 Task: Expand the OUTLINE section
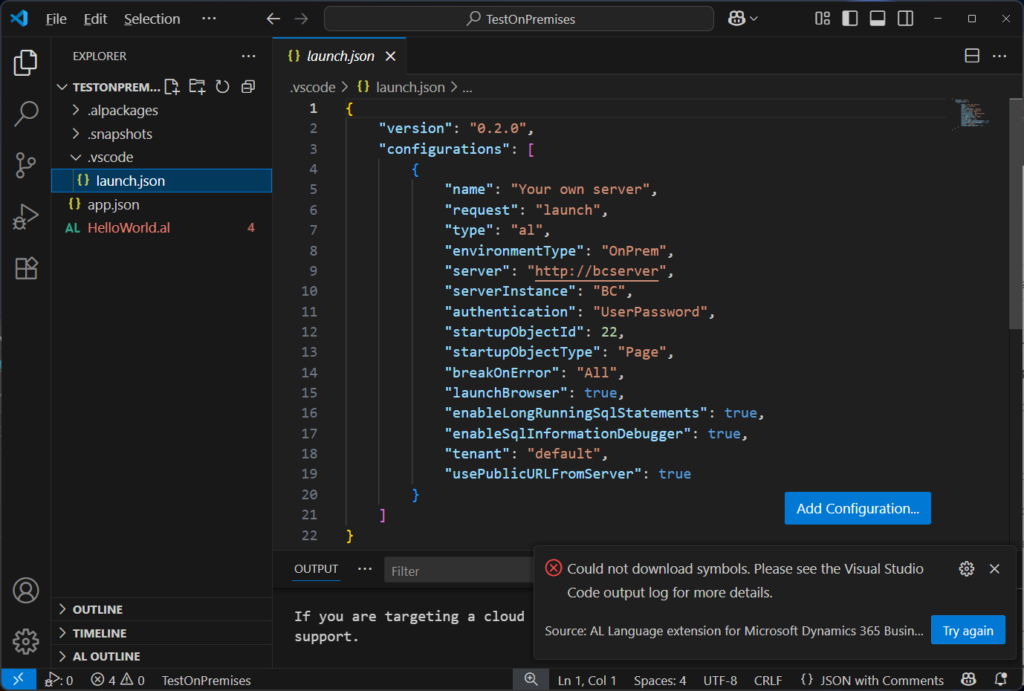[97, 609]
